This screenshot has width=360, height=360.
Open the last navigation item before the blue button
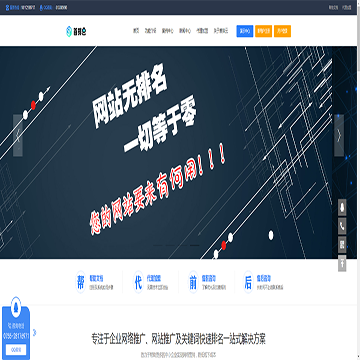tap(221, 31)
